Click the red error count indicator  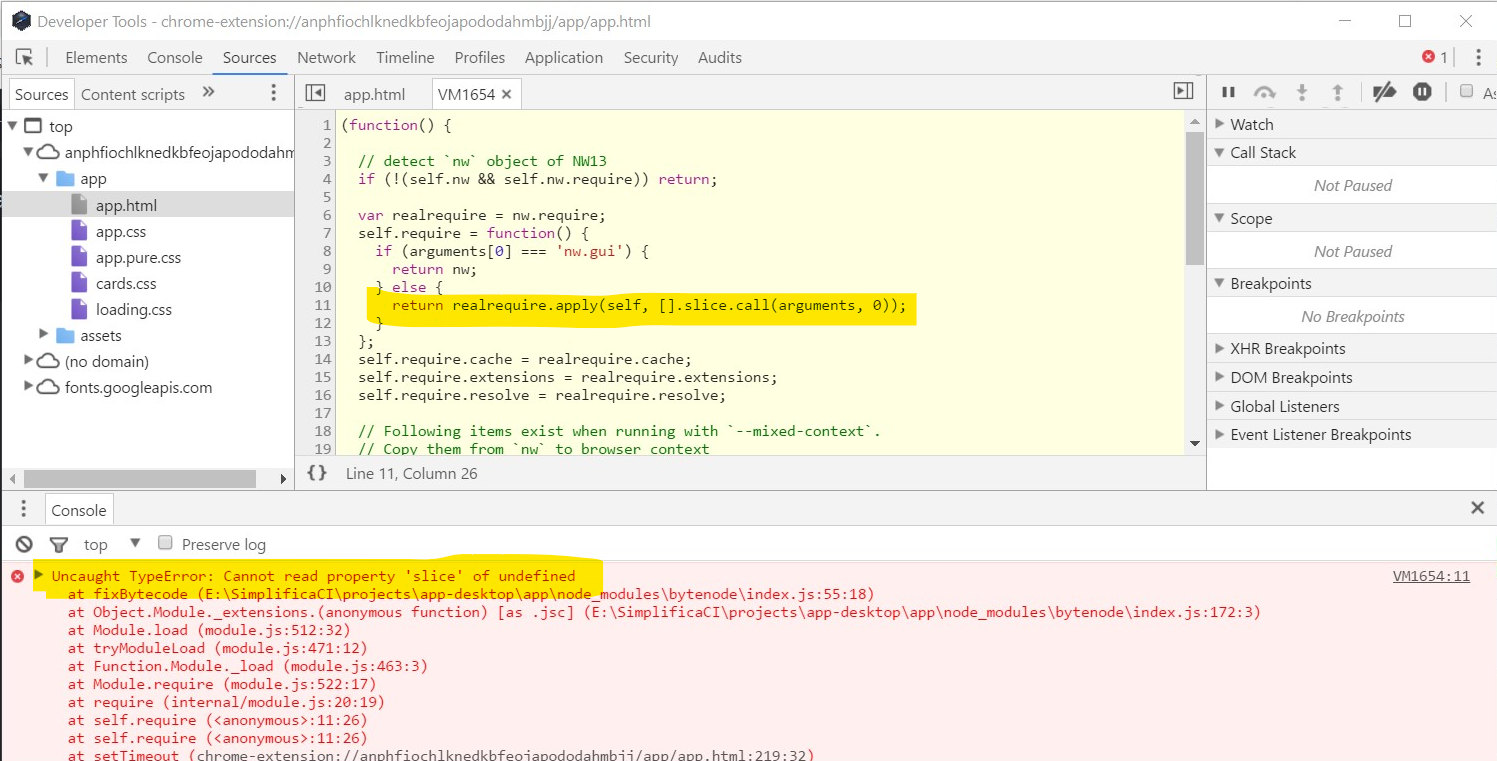(x=1435, y=58)
